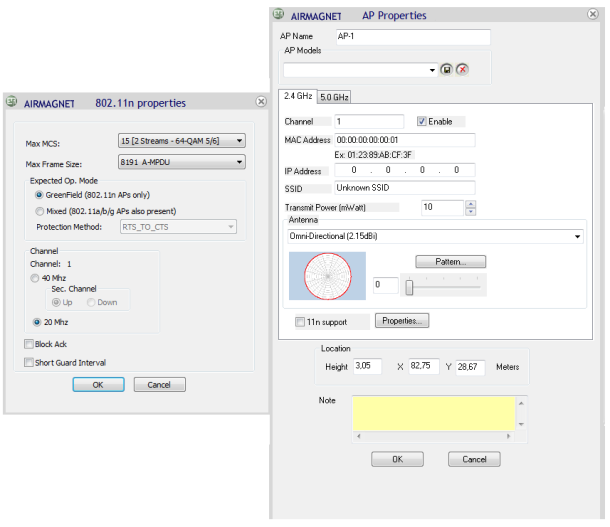Close the 802.11n properties window
Image resolution: width=610 pixels, height=527 pixels.
(x=261, y=102)
